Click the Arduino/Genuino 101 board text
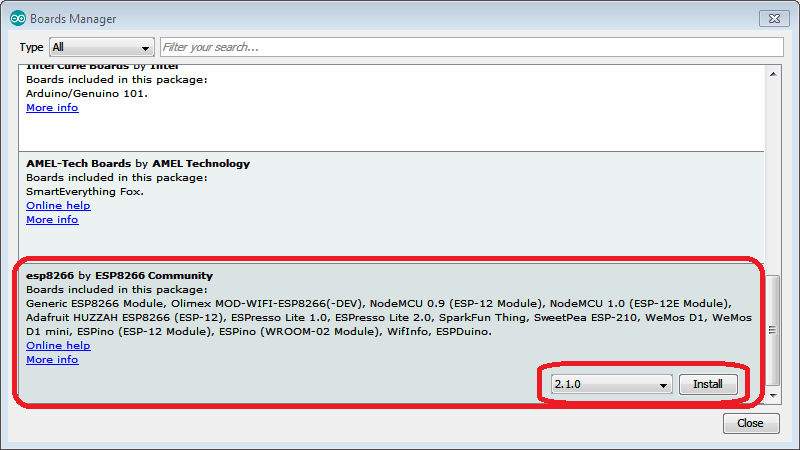The width and height of the screenshot is (800, 450). point(87,94)
